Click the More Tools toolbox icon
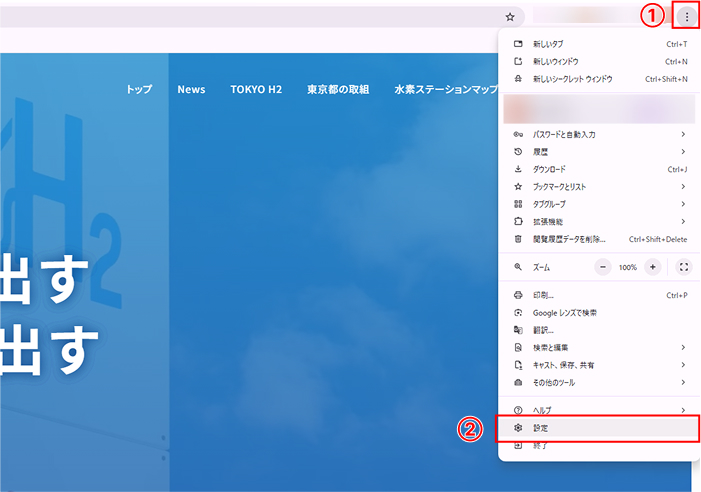701x492 pixels. pos(518,382)
